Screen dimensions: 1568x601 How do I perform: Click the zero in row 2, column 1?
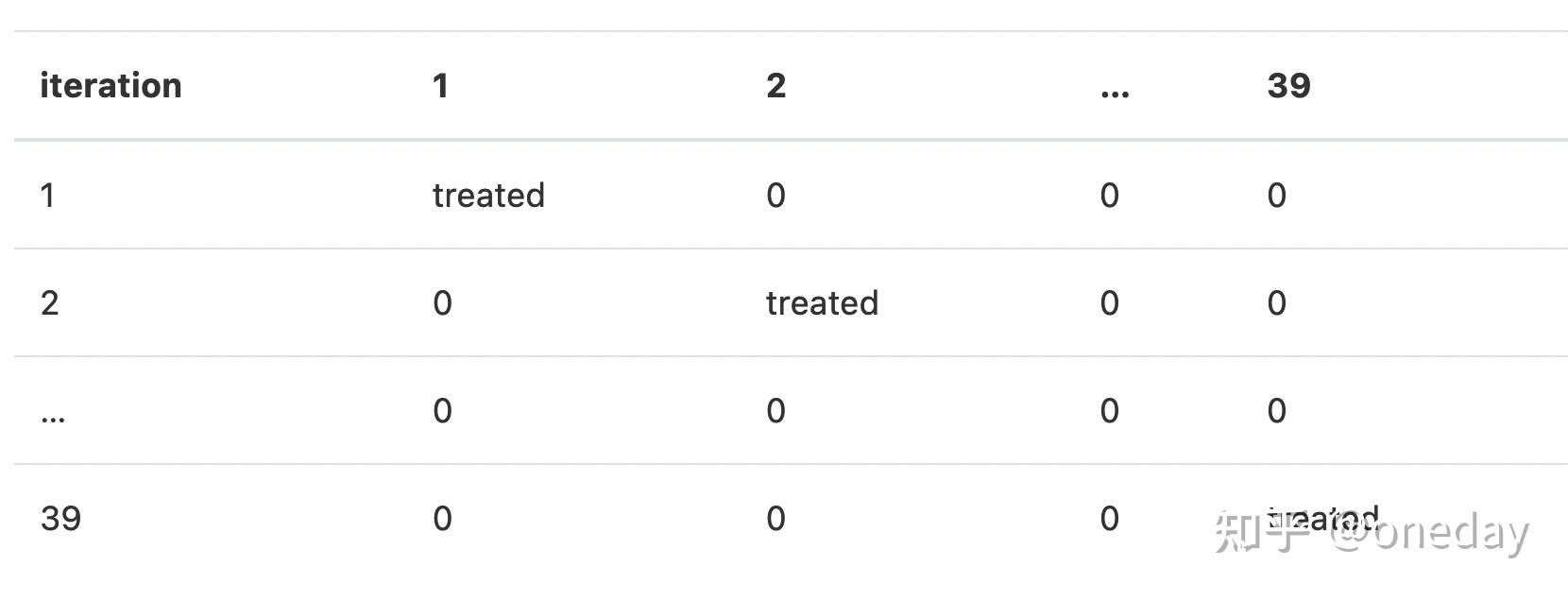442,303
